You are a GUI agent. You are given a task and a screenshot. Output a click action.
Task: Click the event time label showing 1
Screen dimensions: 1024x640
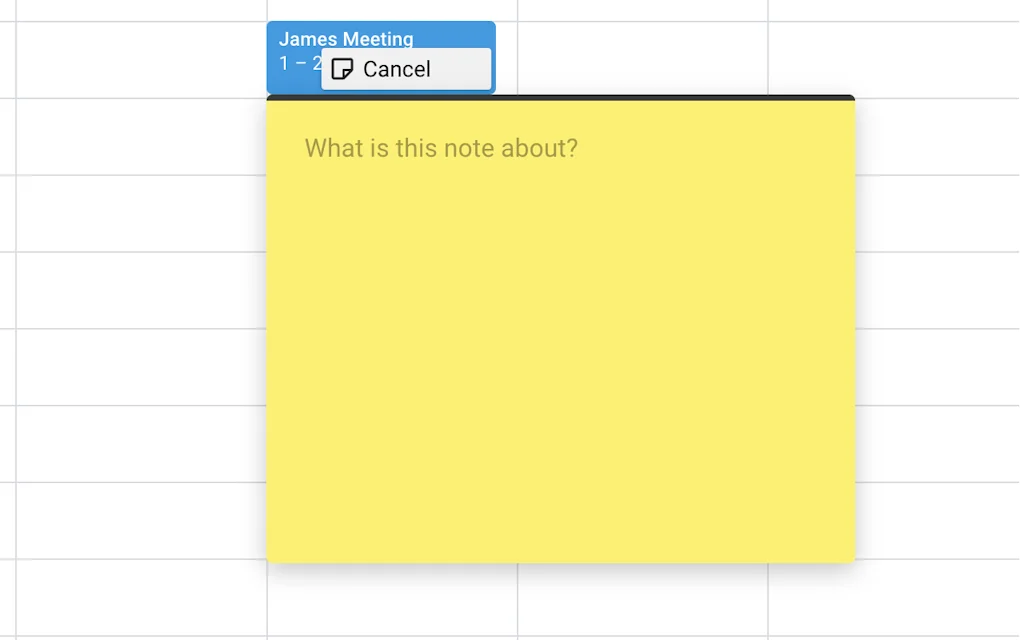(283, 63)
